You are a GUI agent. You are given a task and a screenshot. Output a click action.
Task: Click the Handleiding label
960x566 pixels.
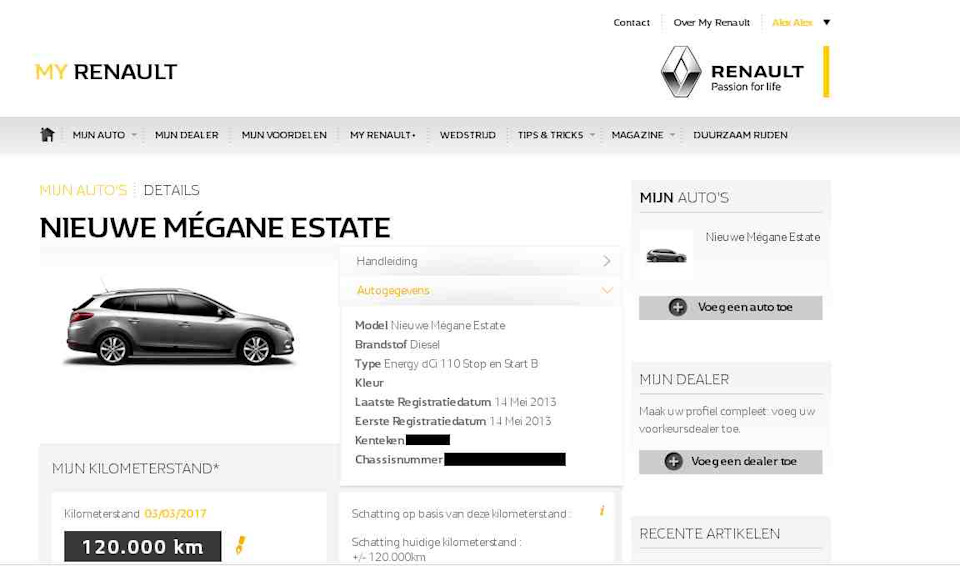click(387, 261)
